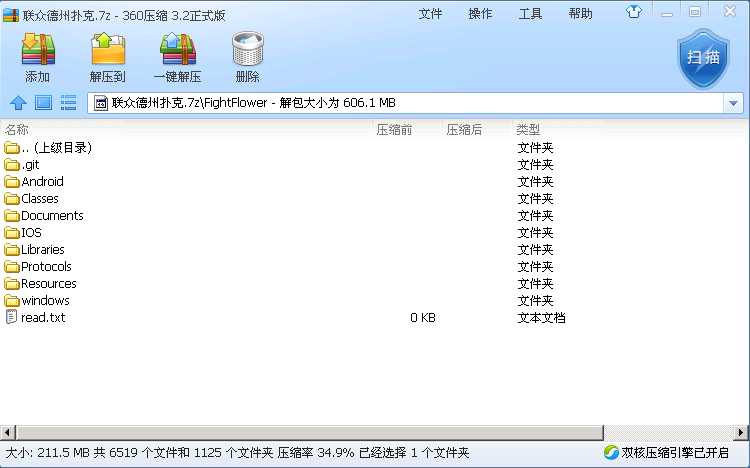Viewport: 750px width, 468px height.
Task: Go up one level with blue arrow
Action: (18, 102)
